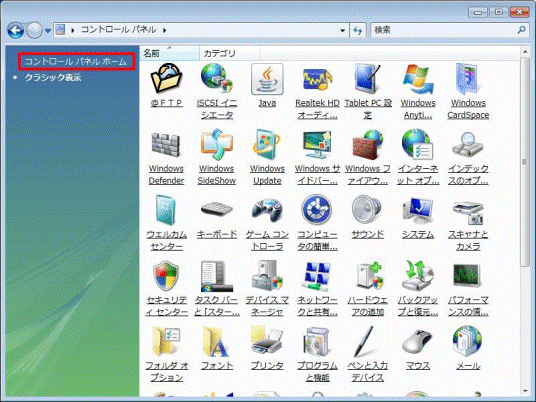
Task: Sort by 名前 column header
Action: click(170, 54)
